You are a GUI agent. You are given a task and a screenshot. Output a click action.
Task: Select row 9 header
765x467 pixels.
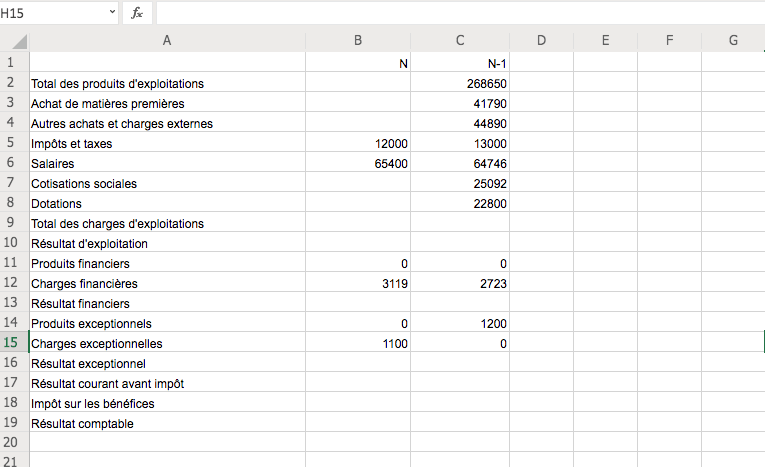[14, 223]
